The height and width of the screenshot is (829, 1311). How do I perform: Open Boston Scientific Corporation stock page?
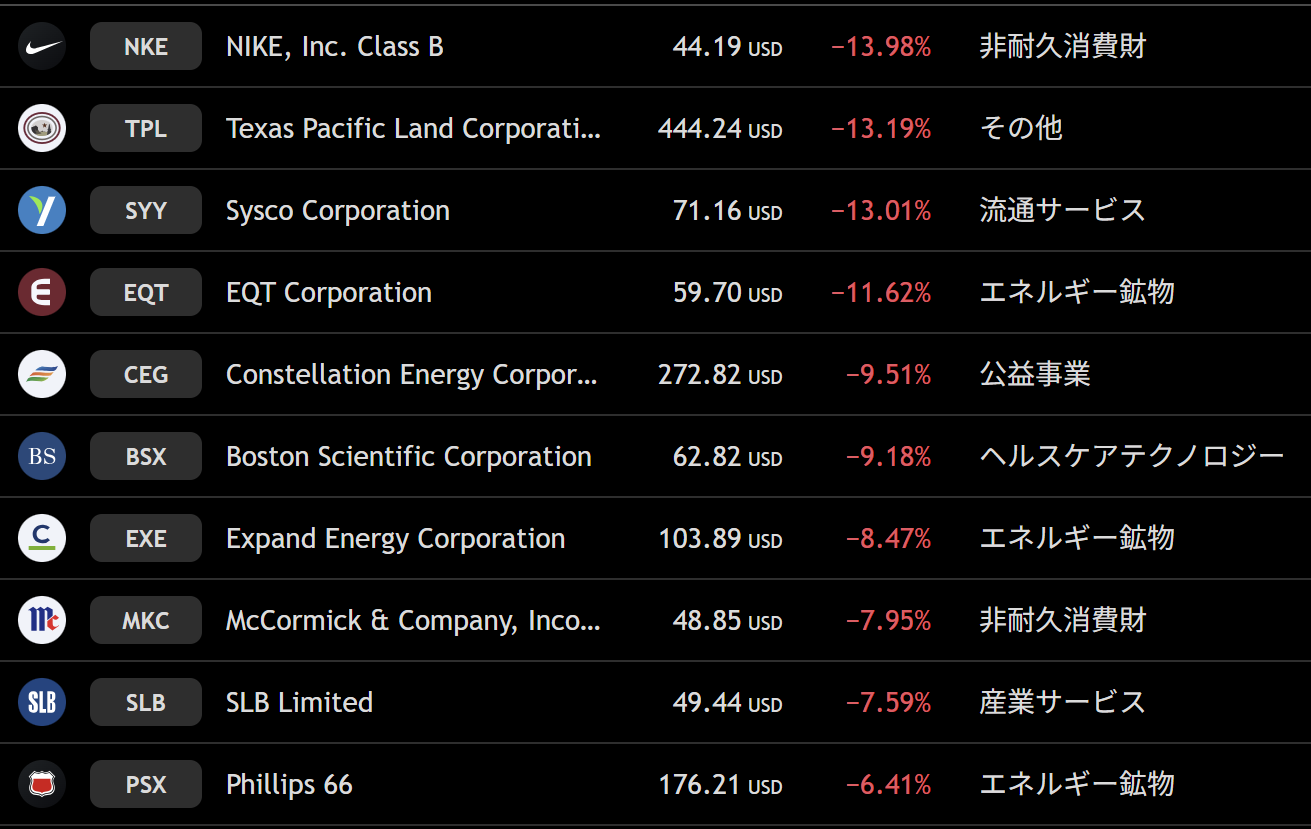(409, 457)
